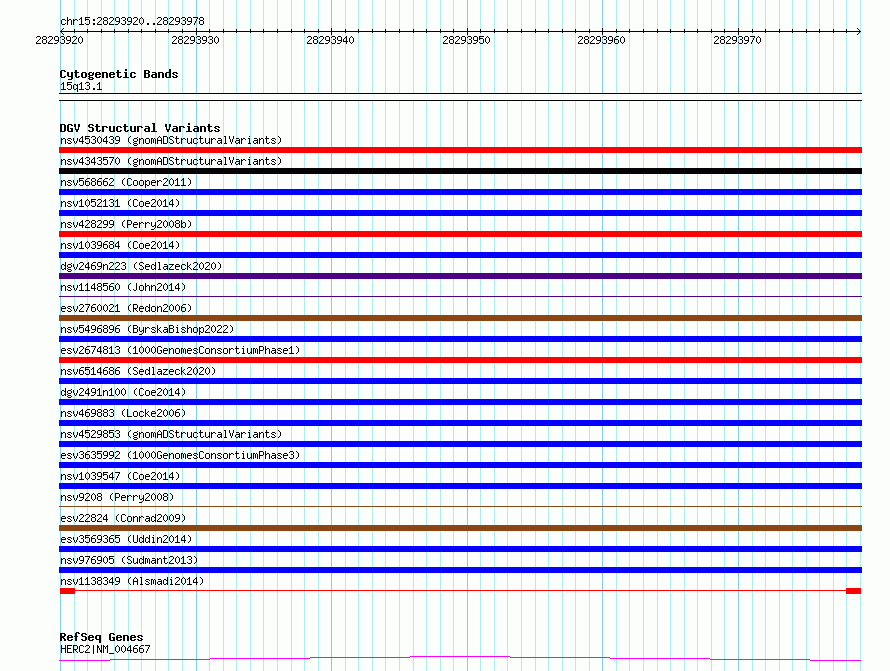Open the nsv568662 (Cooper2011) variant
Screen dimensions: 890x671
click(126, 182)
